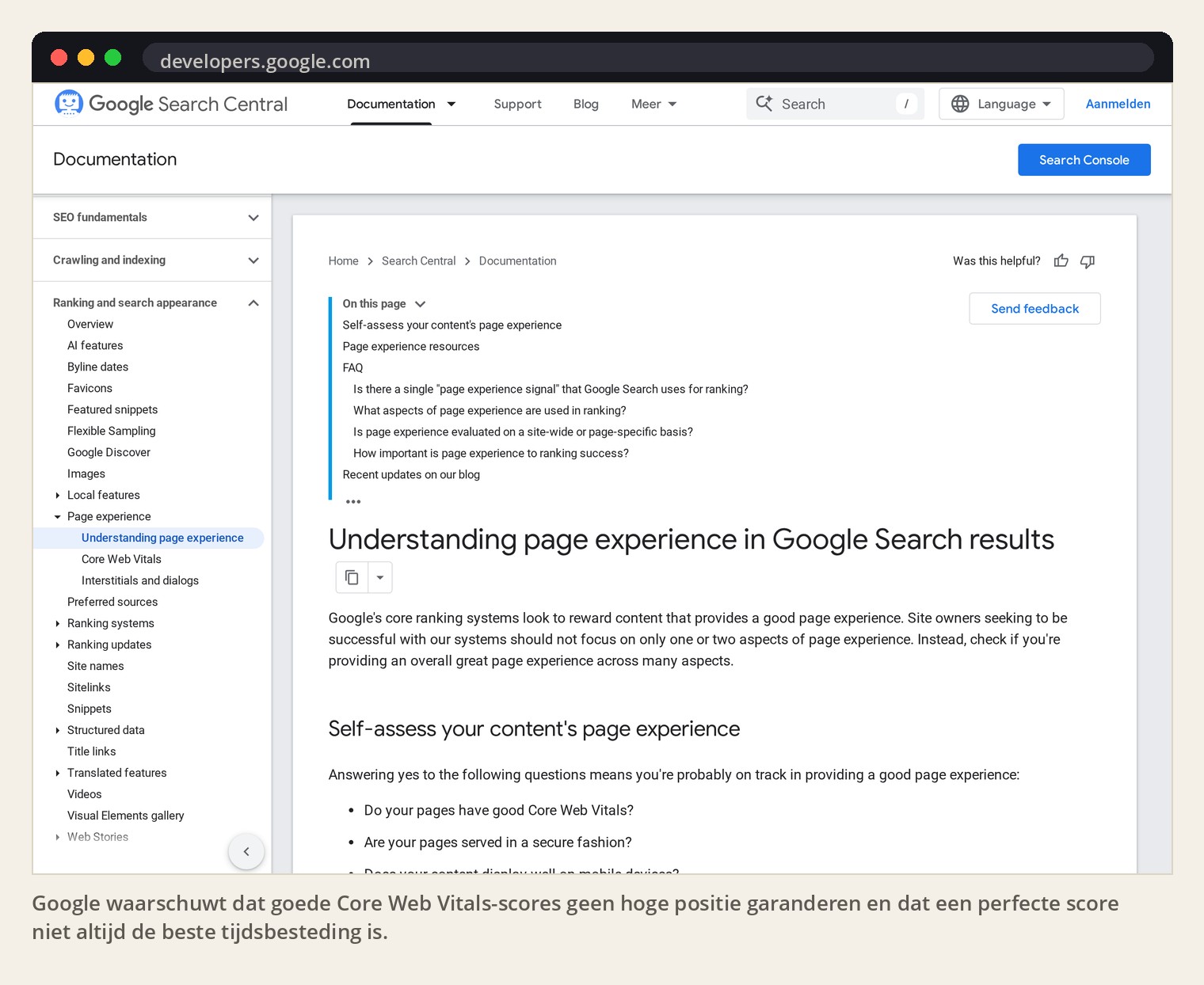Image resolution: width=1204 pixels, height=985 pixels.
Task: Click the Documentation breadcrumb link
Action: [x=517, y=261]
